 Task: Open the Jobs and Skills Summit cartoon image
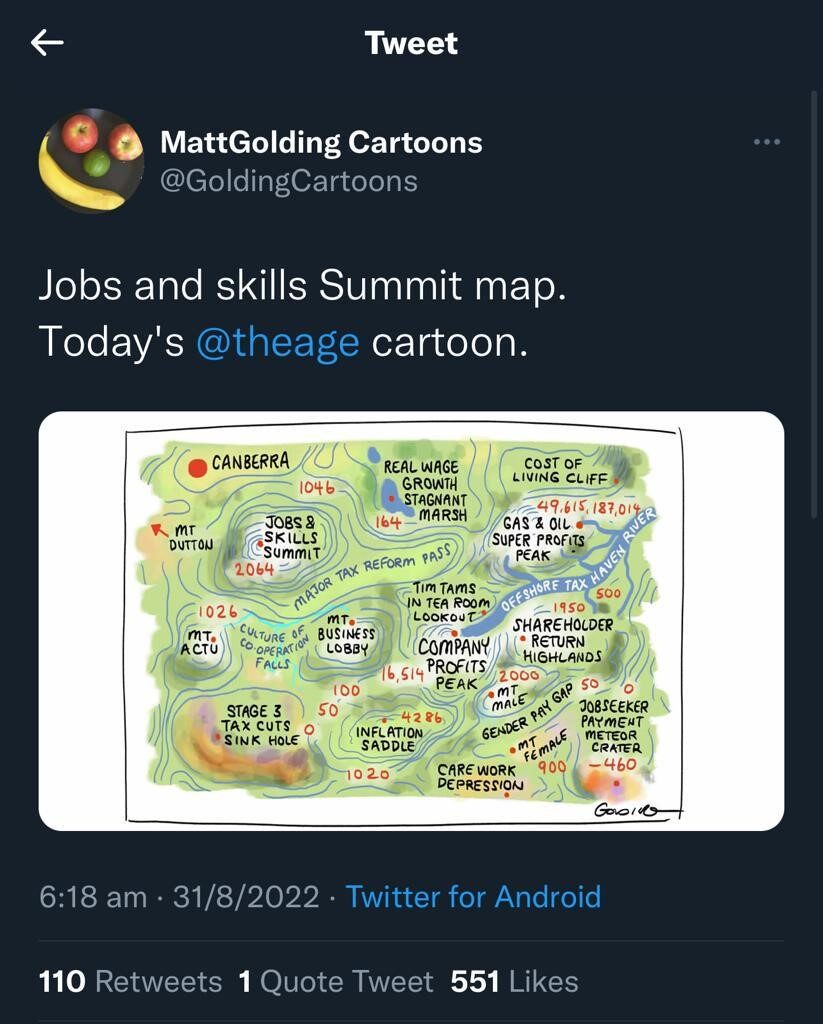[412, 620]
